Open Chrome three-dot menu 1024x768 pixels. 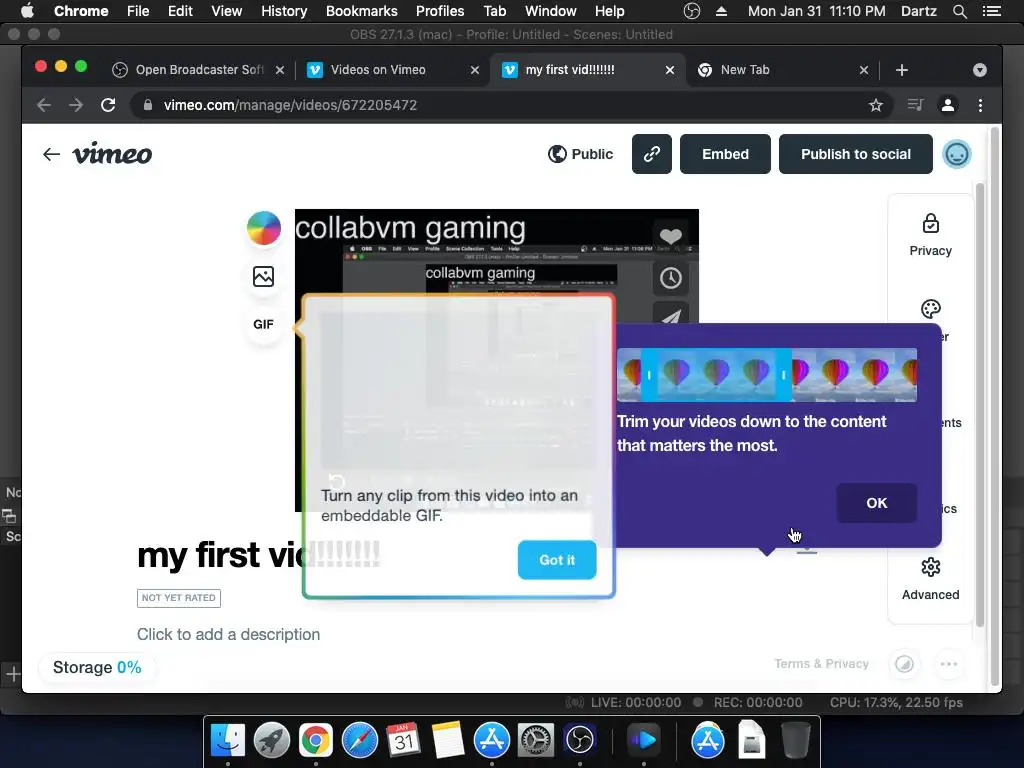click(980, 105)
